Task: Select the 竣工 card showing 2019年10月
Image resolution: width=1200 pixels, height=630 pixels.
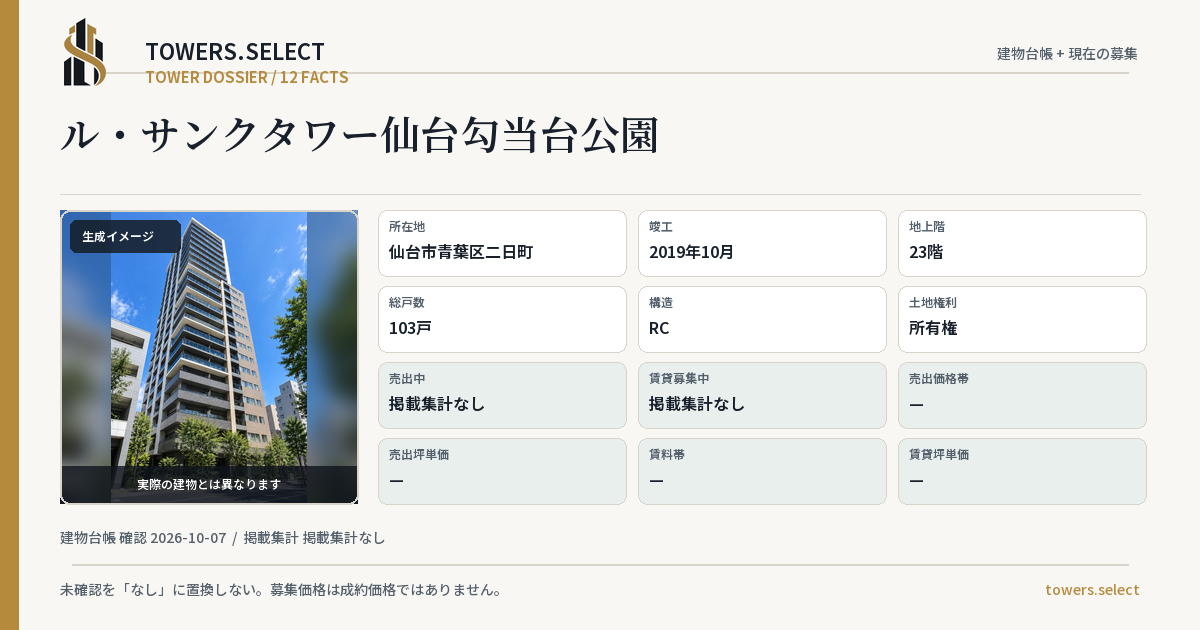Action: tap(762, 243)
